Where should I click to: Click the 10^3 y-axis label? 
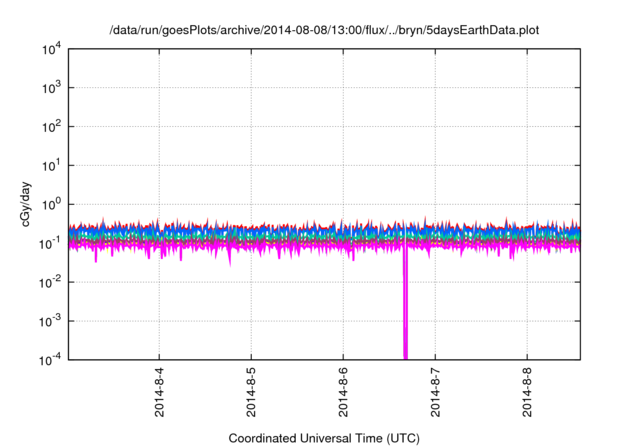(x=51, y=88)
